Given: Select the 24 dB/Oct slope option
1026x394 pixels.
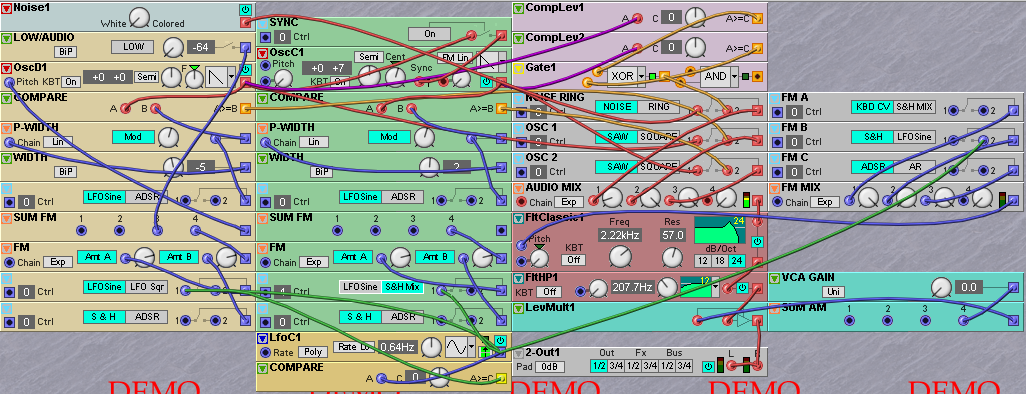Looking at the screenshot, I should (x=737, y=260).
